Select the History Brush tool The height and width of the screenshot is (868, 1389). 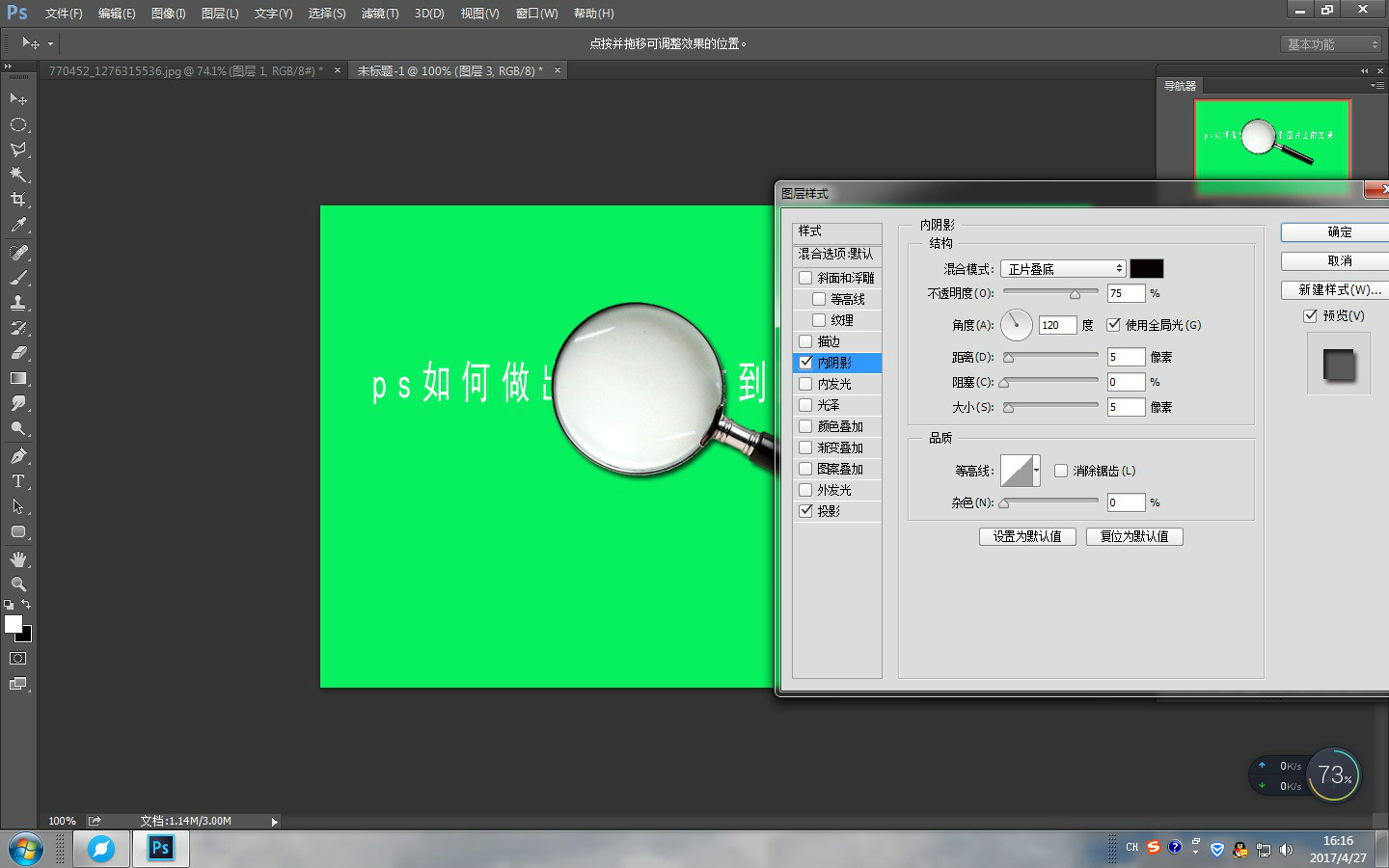18,327
